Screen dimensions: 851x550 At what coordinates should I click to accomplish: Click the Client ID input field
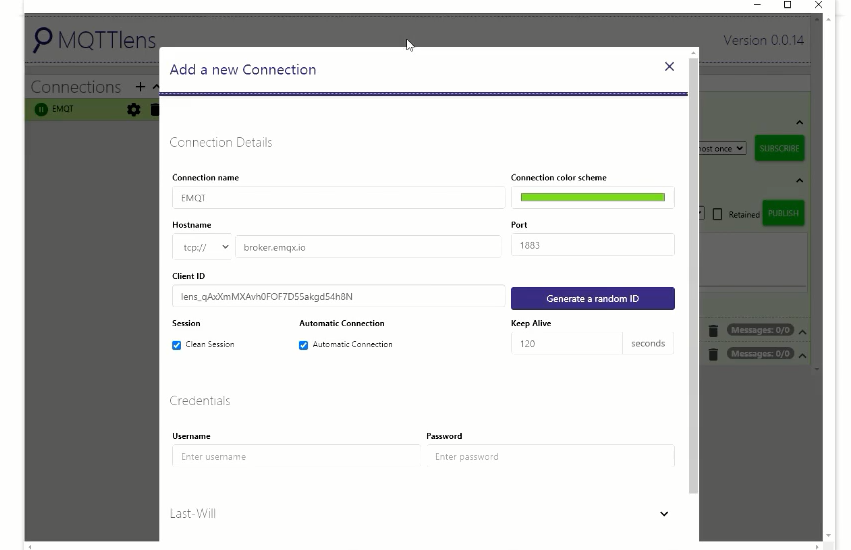[x=339, y=296]
